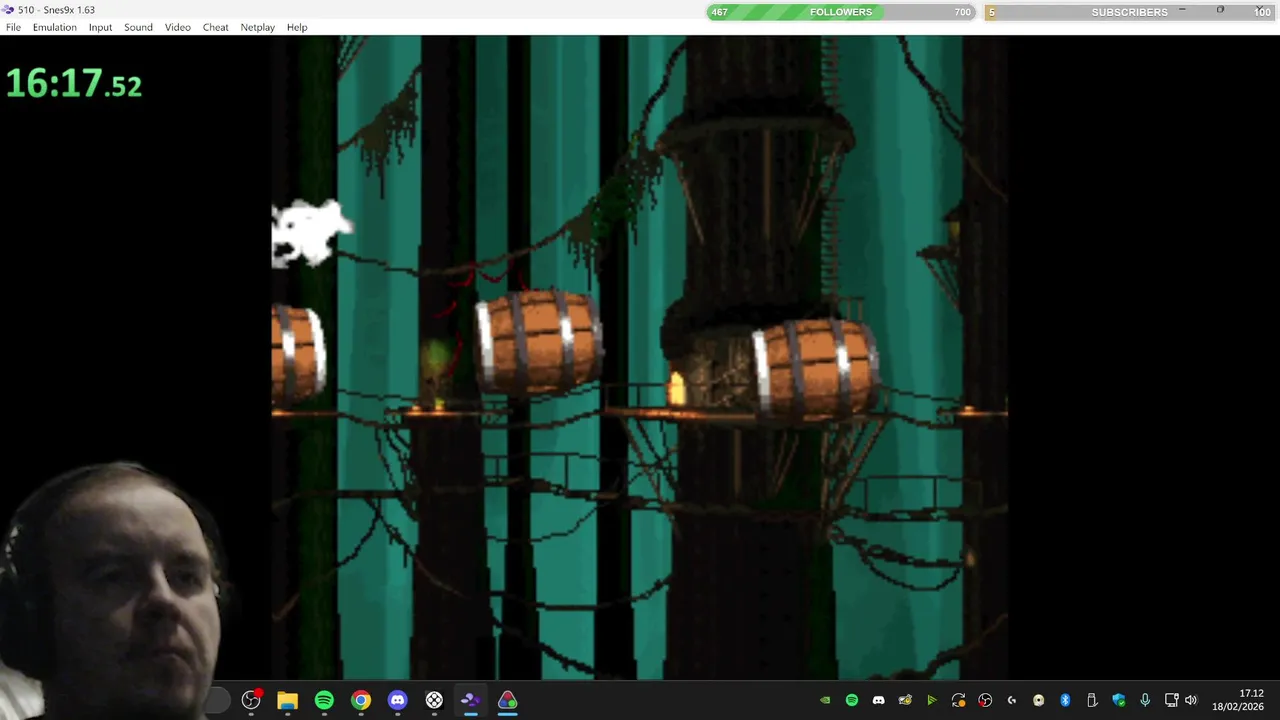The width and height of the screenshot is (1280, 720).
Task: Open File Explorer from the taskbar
Action: (x=287, y=700)
